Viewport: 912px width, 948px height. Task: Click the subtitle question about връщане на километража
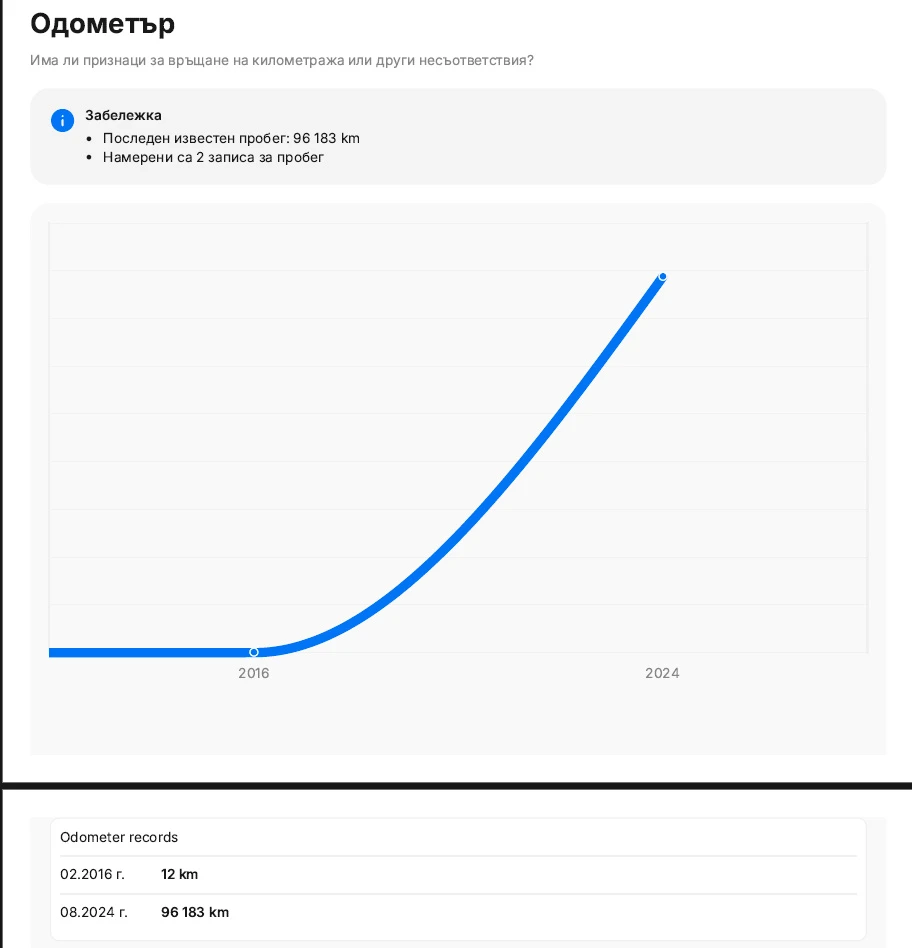pyautogui.click(x=281, y=61)
